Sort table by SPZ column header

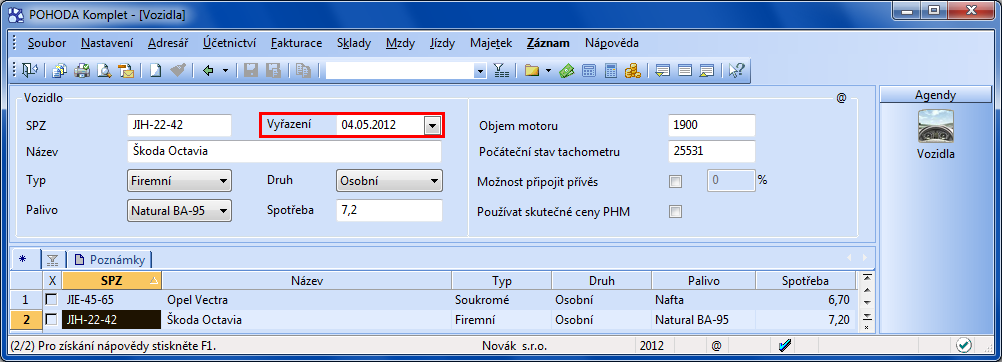(x=112, y=281)
